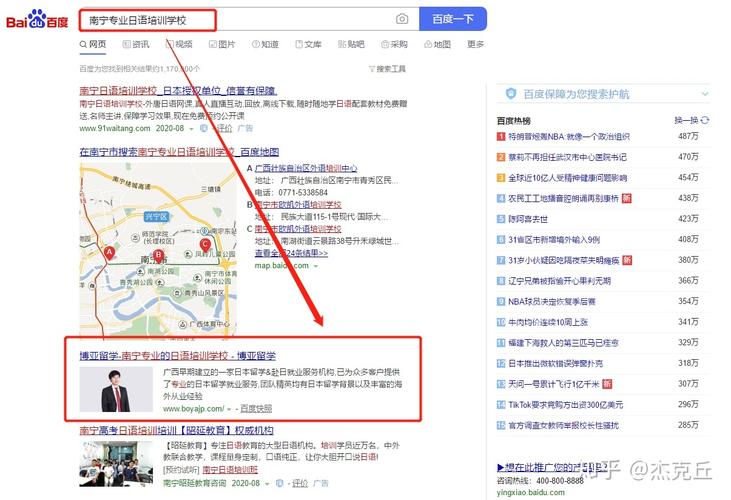Open the 贴吧 tab
731x500 pixels.
point(351,44)
